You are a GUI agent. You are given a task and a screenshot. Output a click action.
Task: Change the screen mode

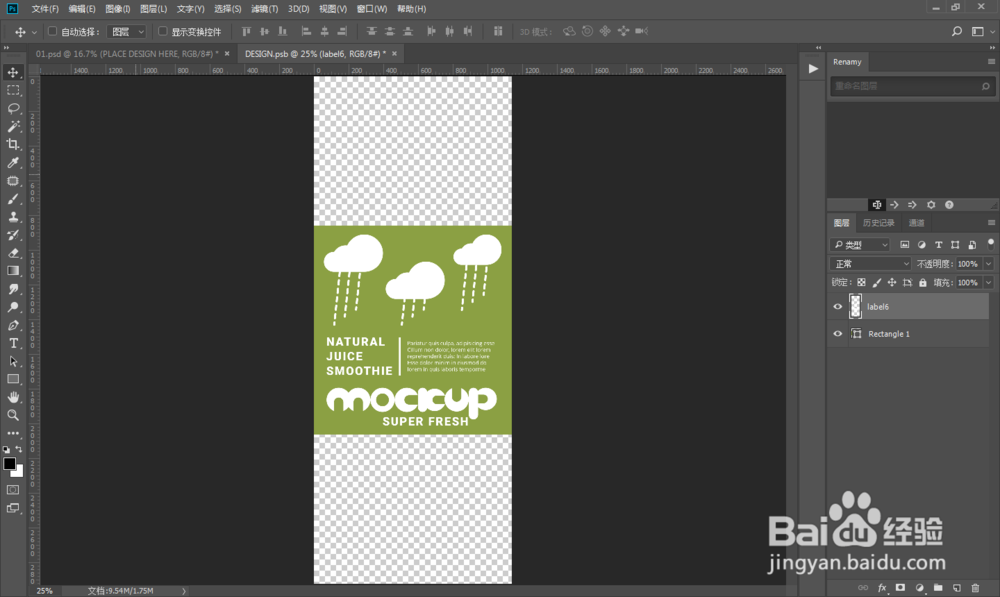coord(13,508)
